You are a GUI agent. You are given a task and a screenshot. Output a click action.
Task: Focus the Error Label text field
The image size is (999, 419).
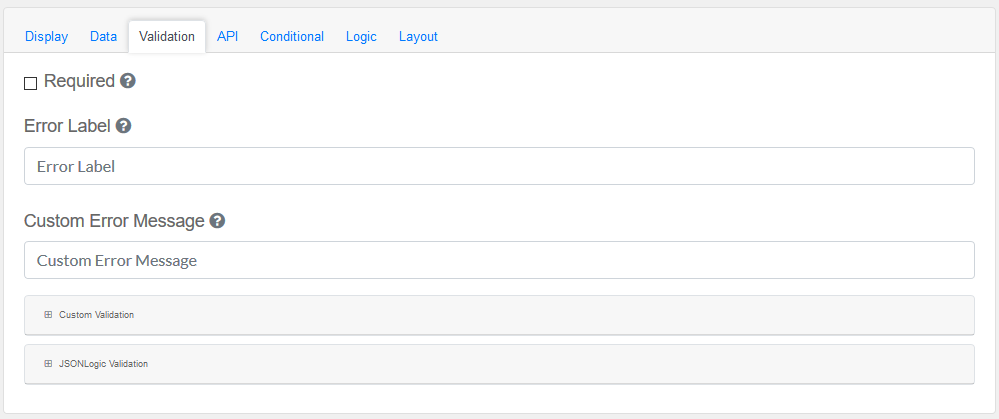[499, 167]
